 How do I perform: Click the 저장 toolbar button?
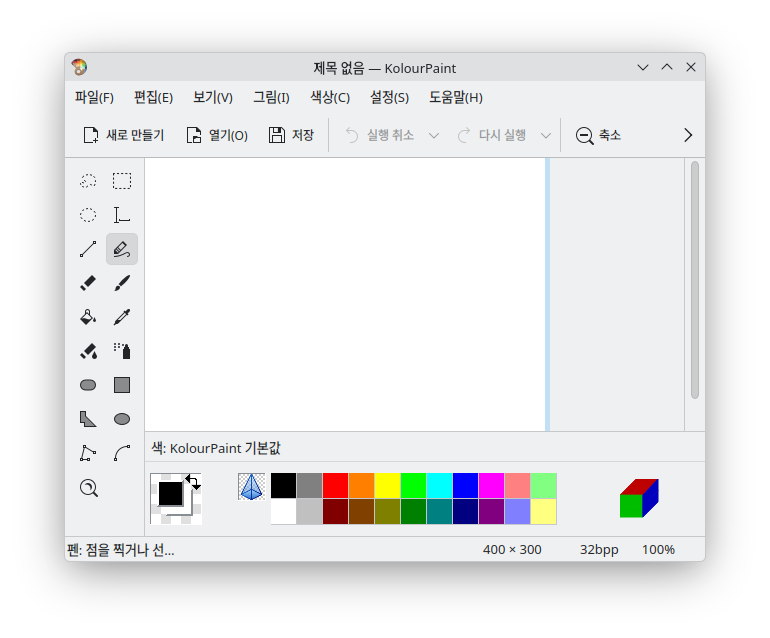(291, 135)
